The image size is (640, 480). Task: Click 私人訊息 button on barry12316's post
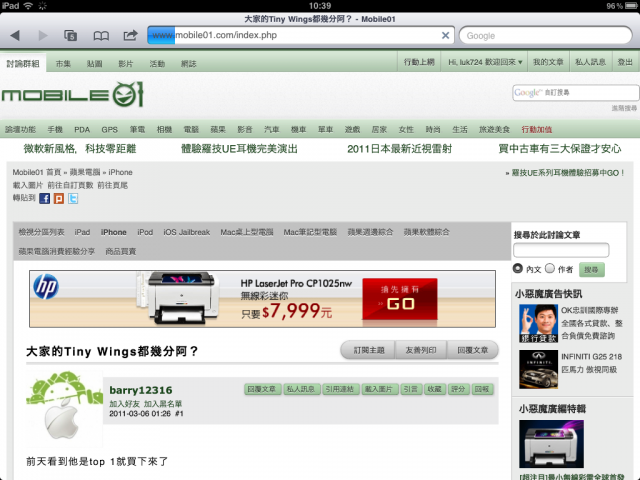pyautogui.click(x=301, y=389)
